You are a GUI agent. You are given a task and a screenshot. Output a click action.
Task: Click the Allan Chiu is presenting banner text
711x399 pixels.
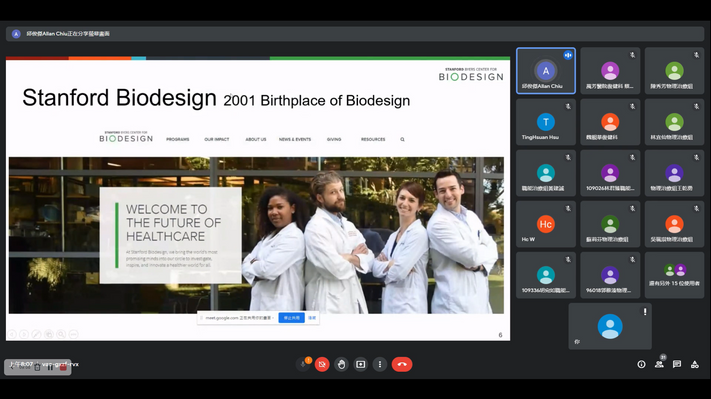coord(68,34)
